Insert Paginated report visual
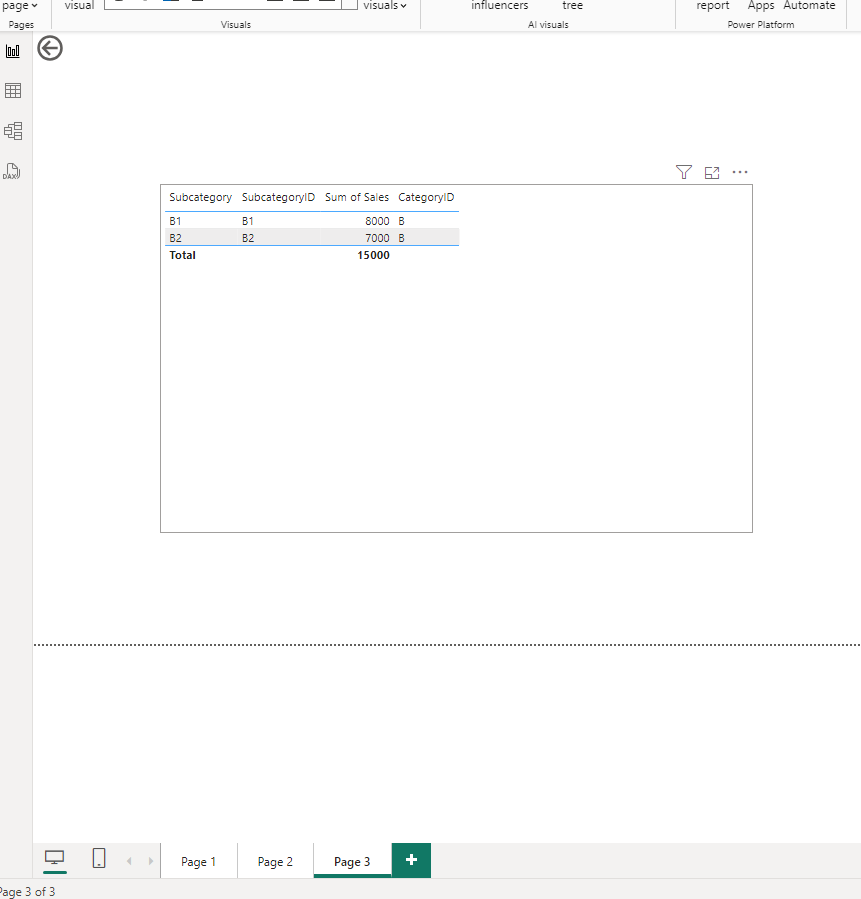 pos(713,6)
